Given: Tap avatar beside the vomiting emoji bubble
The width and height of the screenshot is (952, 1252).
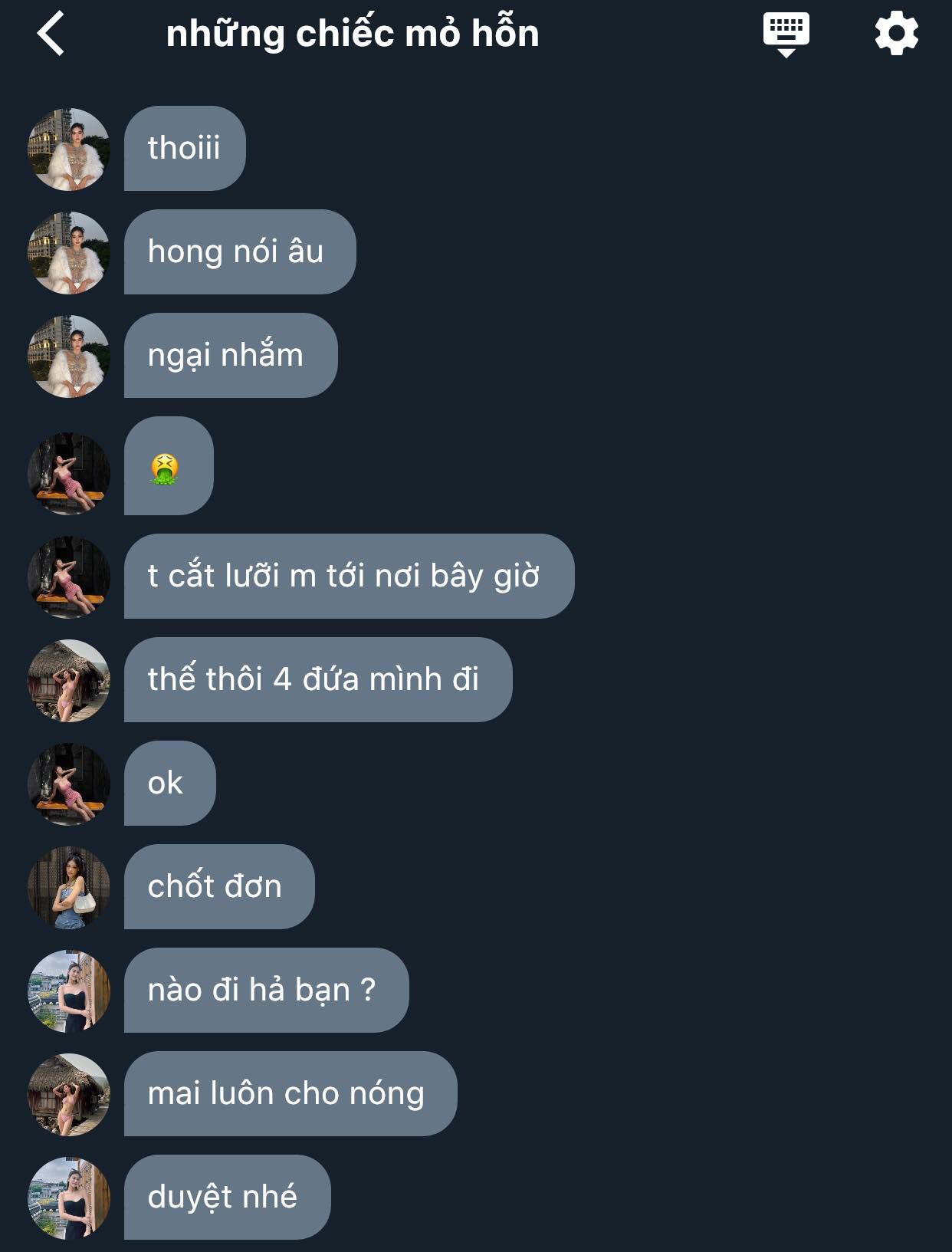Looking at the screenshot, I should 69,473.
